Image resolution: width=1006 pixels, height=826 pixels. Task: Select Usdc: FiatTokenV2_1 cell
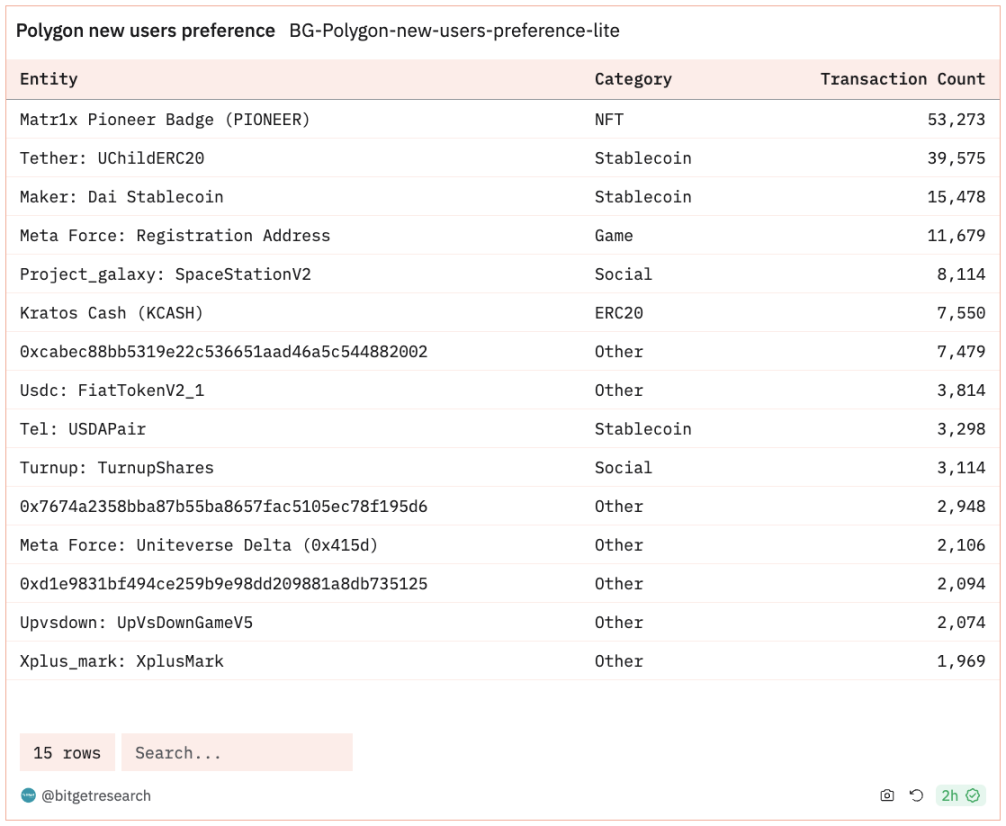pos(112,390)
